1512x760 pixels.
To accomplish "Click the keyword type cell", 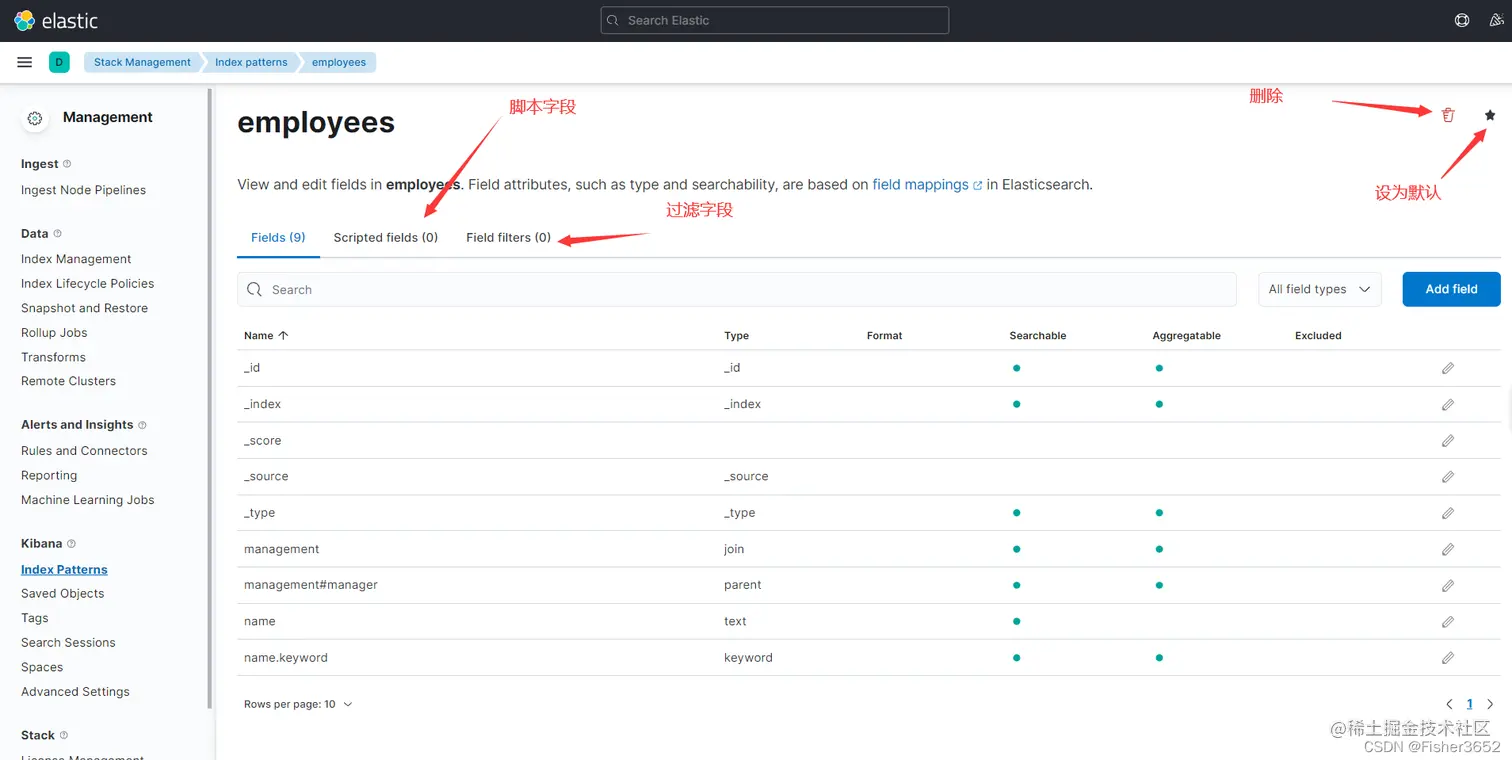I will (748, 658).
